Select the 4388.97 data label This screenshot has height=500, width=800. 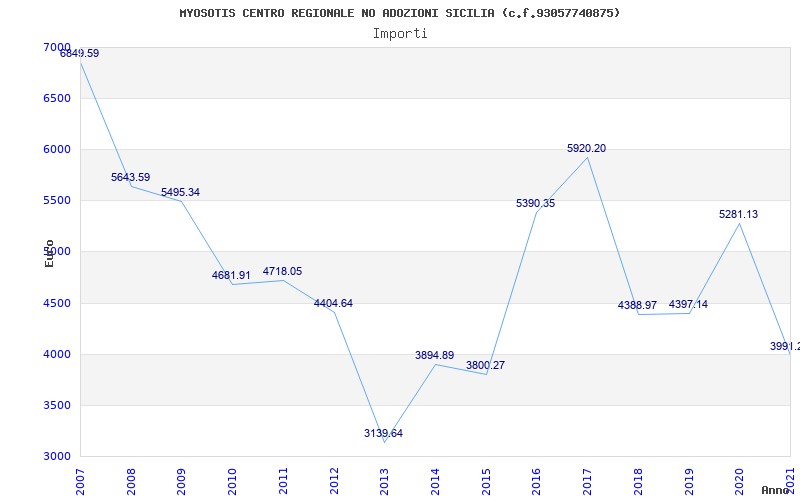click(x=637, y=306)
